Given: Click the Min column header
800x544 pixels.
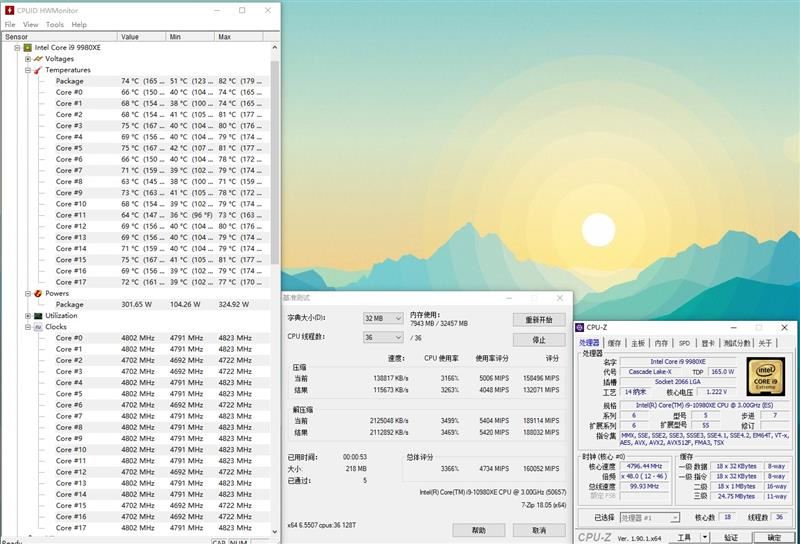Looking at the screenshot, I should coord(190,37).
